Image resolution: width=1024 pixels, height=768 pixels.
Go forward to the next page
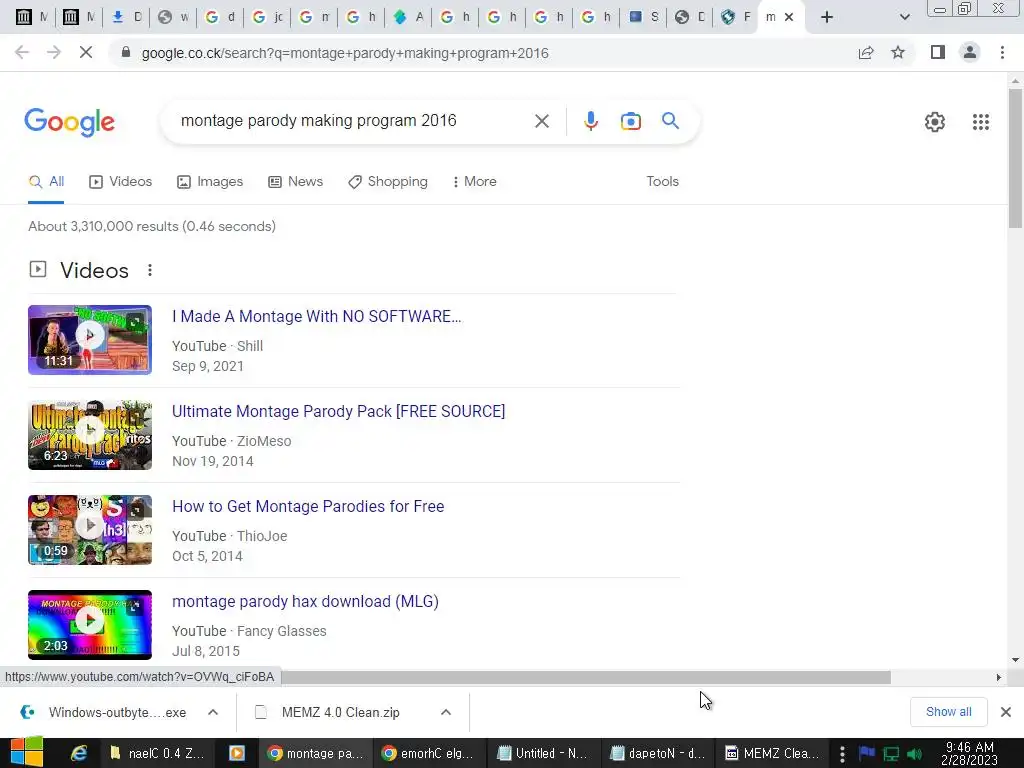point(54,53)
